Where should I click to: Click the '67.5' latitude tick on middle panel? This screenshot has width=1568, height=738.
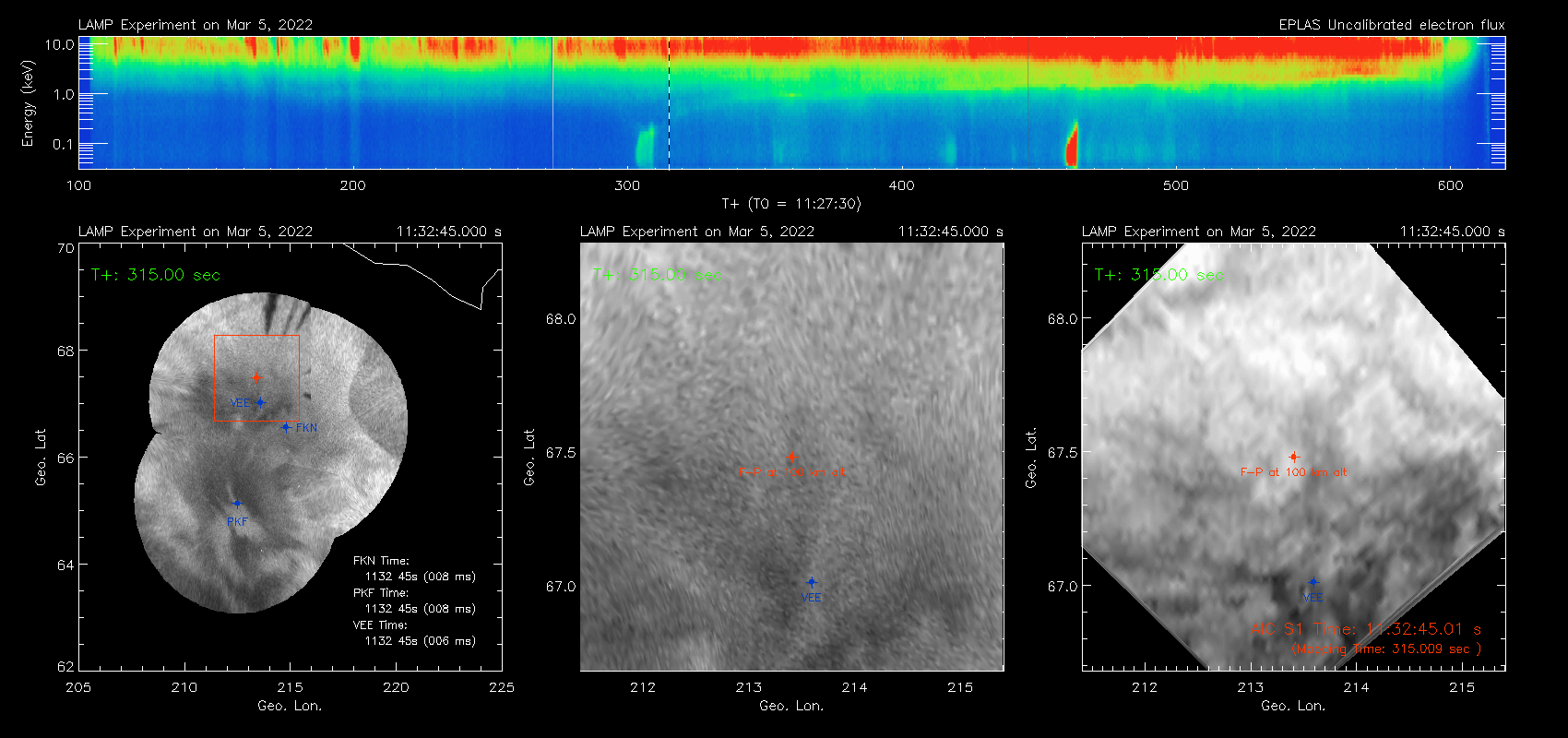[x=561, y=453]
